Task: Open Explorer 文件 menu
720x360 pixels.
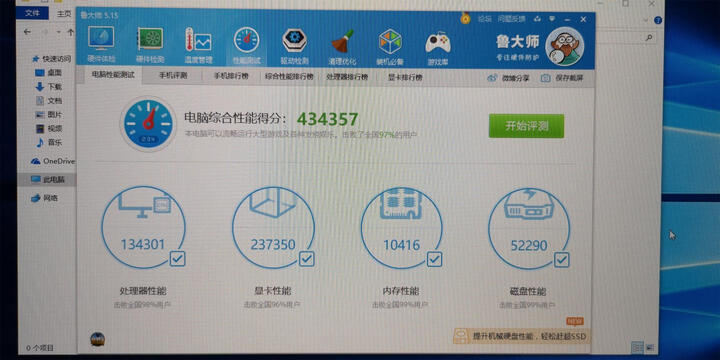Action: 32,13
